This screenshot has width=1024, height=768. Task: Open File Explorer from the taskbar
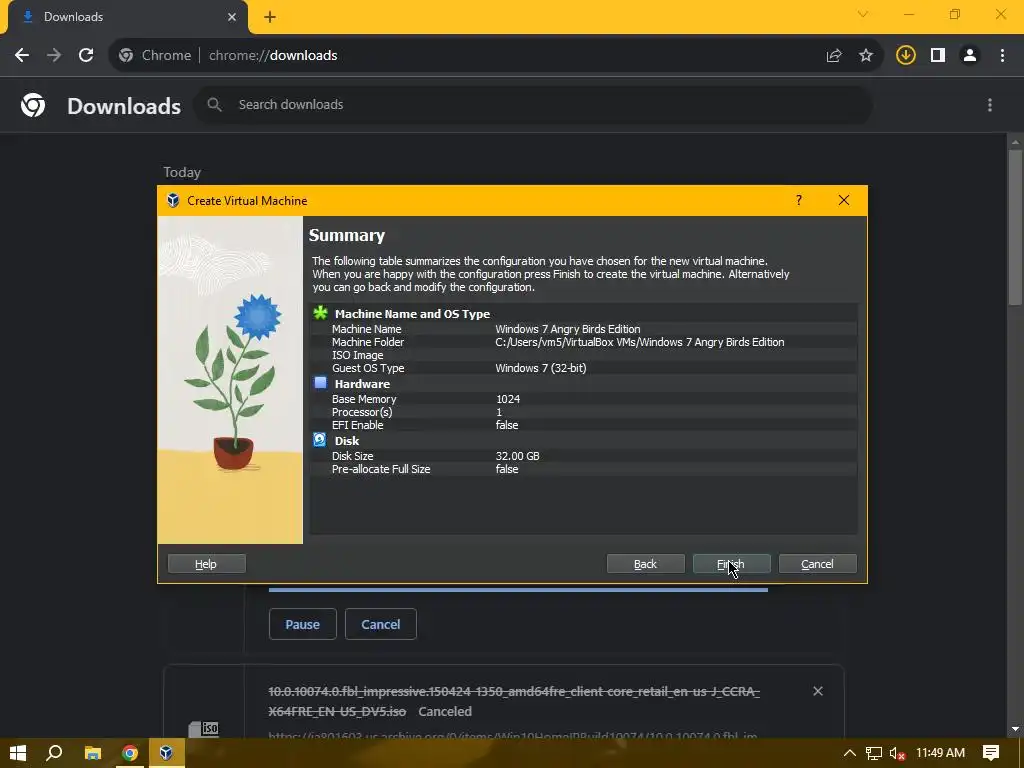(x=93, y=753)
